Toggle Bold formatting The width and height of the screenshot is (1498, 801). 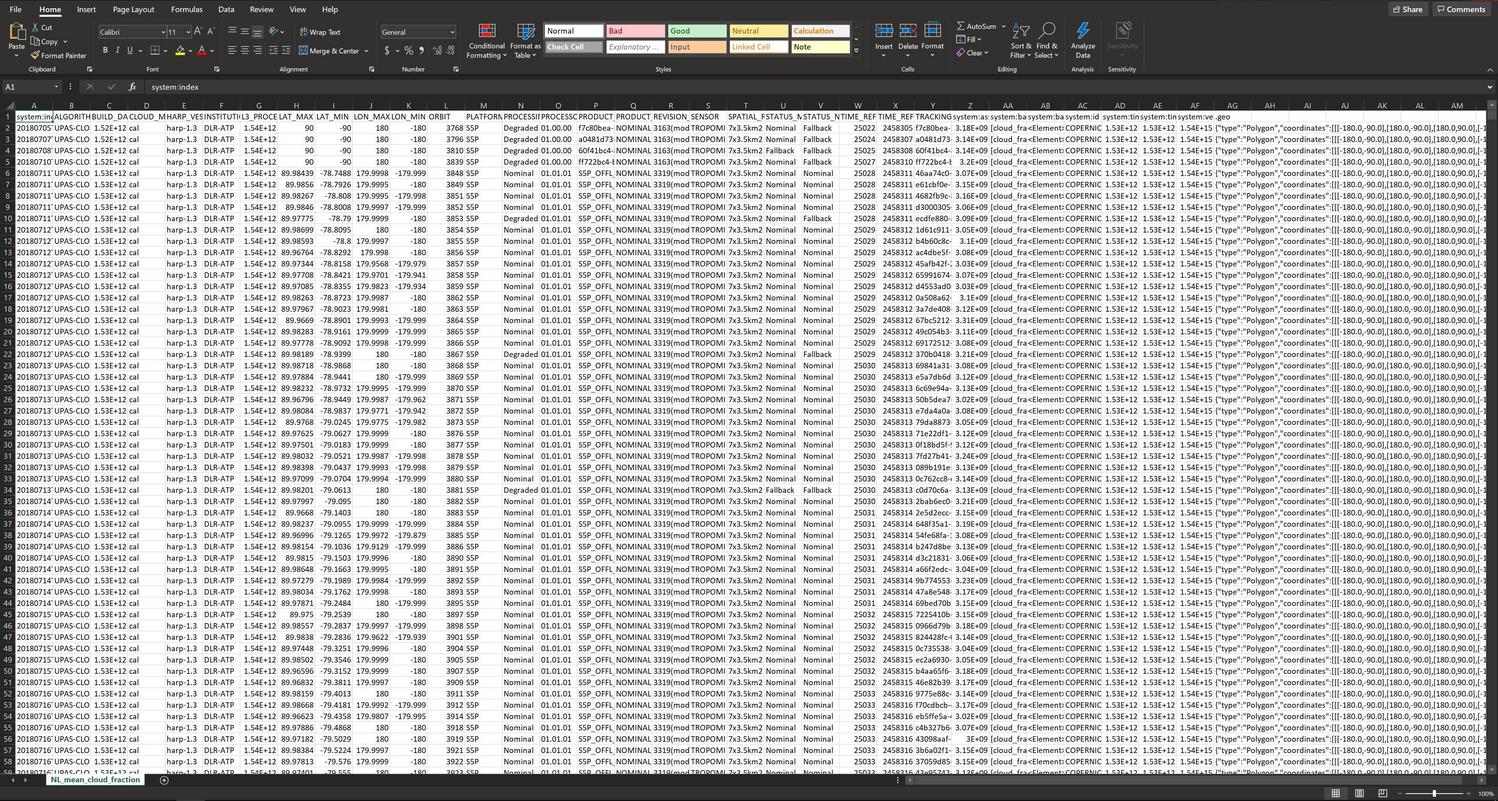click(105, 51)
